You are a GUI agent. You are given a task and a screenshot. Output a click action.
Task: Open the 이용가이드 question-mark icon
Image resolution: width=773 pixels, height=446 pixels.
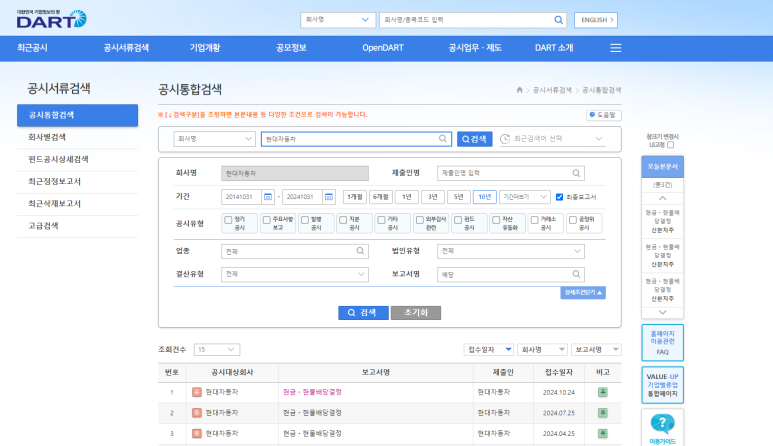(x=662, y=423)
